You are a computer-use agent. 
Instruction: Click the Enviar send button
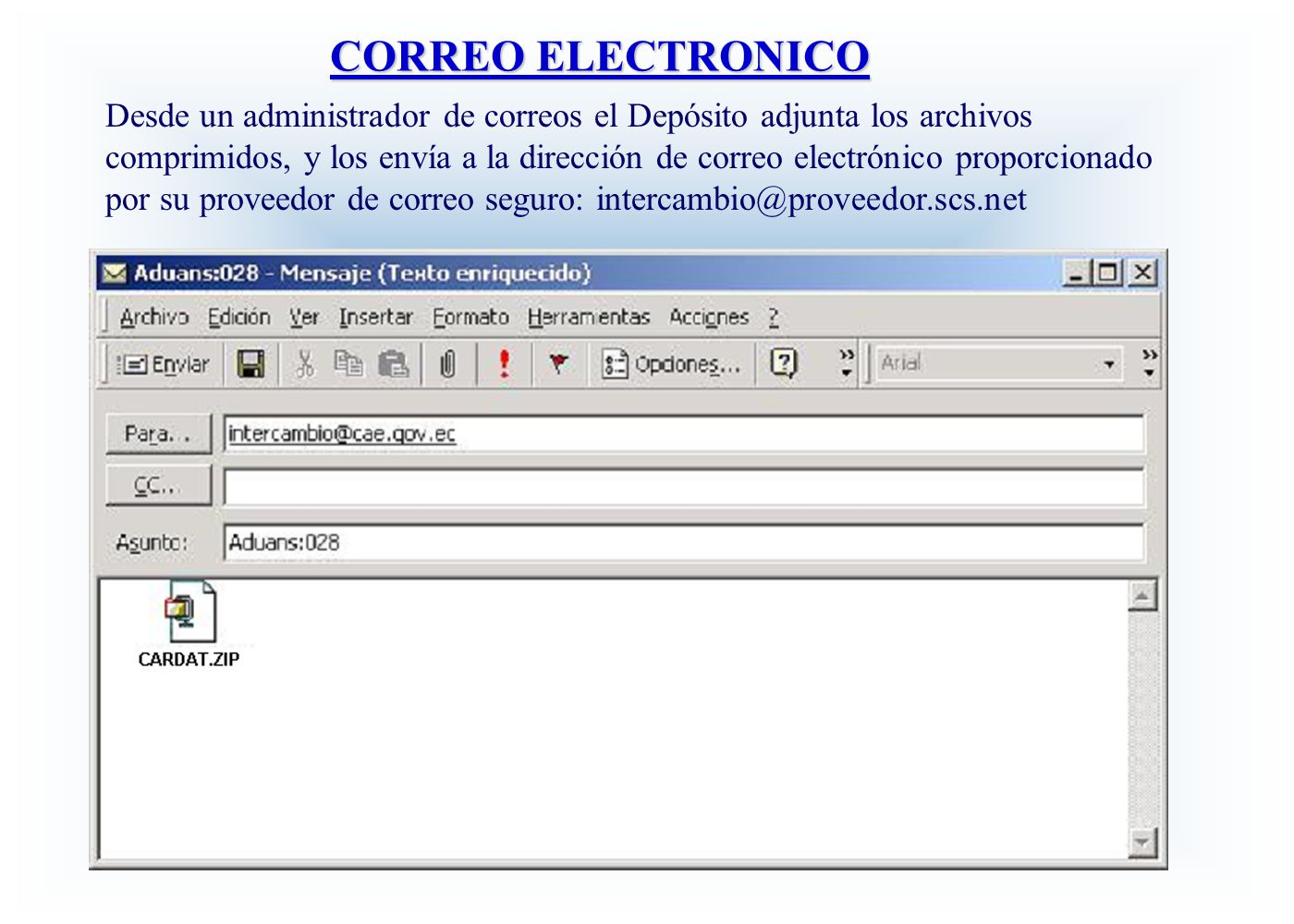[x=164, y=364]
